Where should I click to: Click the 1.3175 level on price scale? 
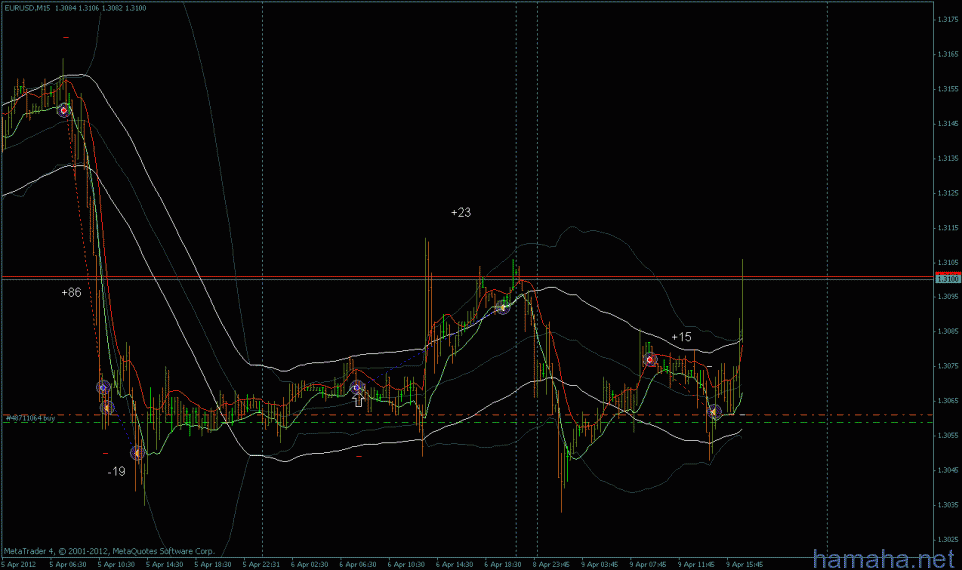946,20
